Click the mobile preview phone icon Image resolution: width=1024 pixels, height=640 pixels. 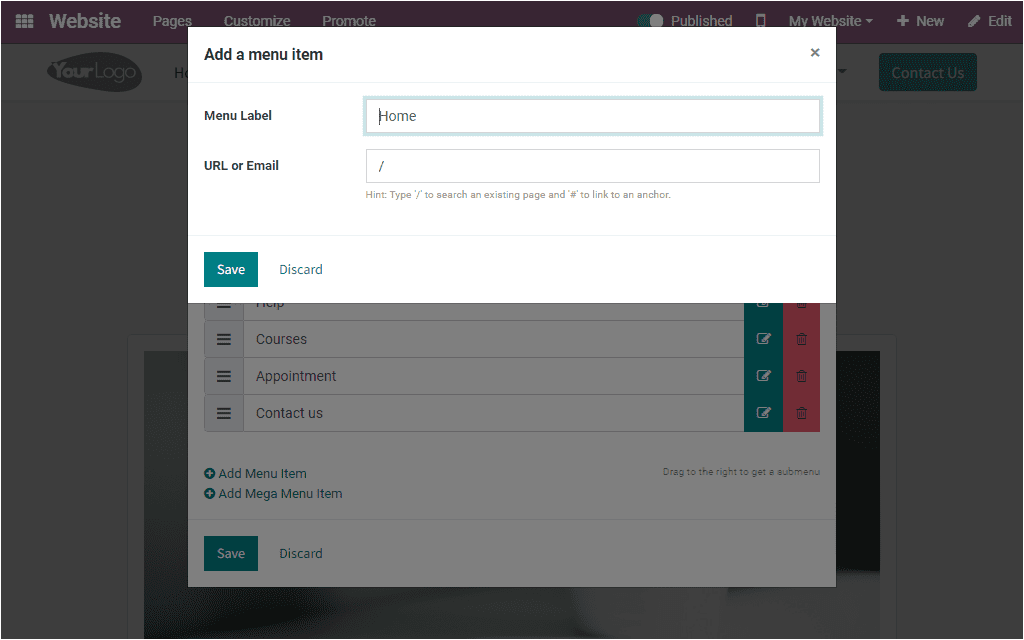(763, 20)
